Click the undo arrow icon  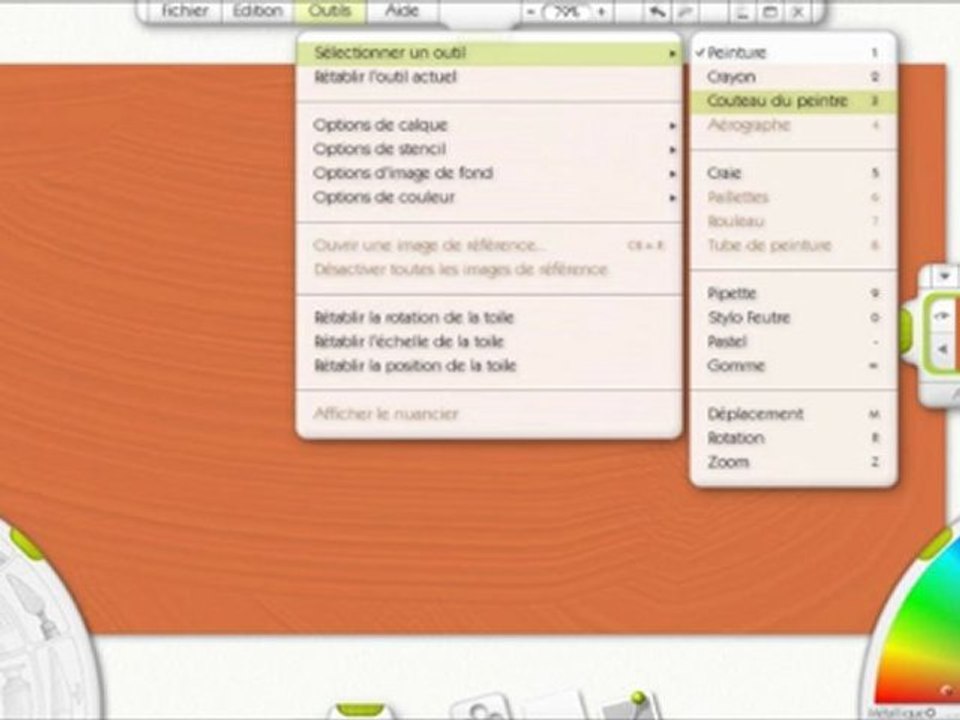[x=656, y=12]
